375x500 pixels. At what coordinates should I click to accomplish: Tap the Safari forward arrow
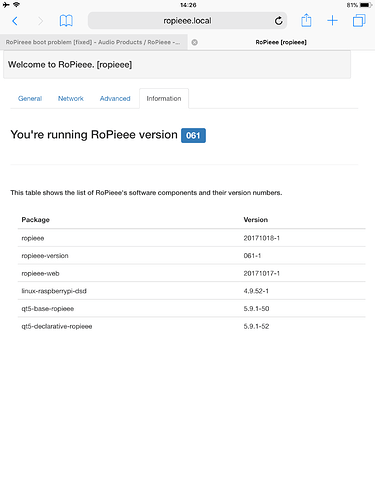40,21
